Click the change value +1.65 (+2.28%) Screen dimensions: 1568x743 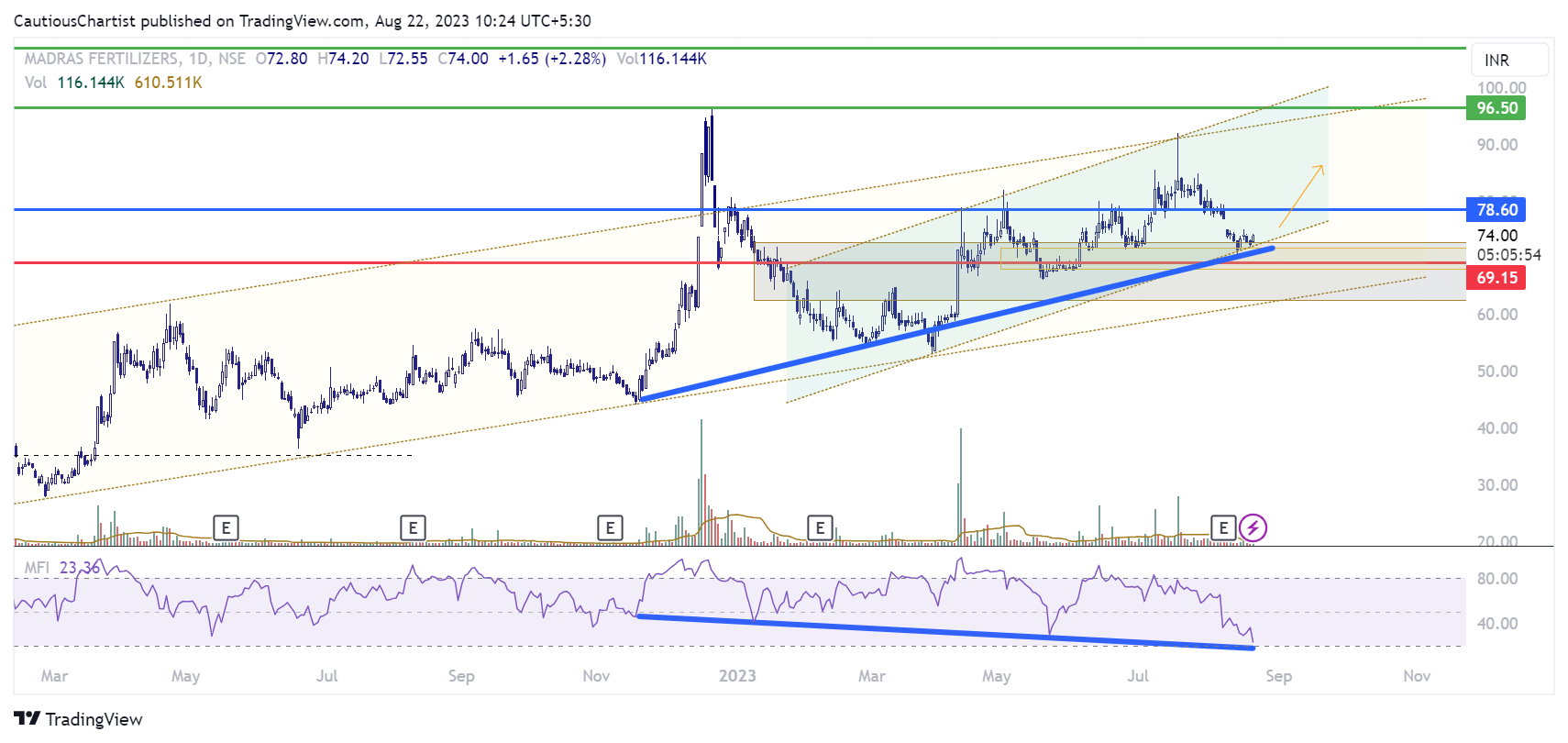click(552, 59)
